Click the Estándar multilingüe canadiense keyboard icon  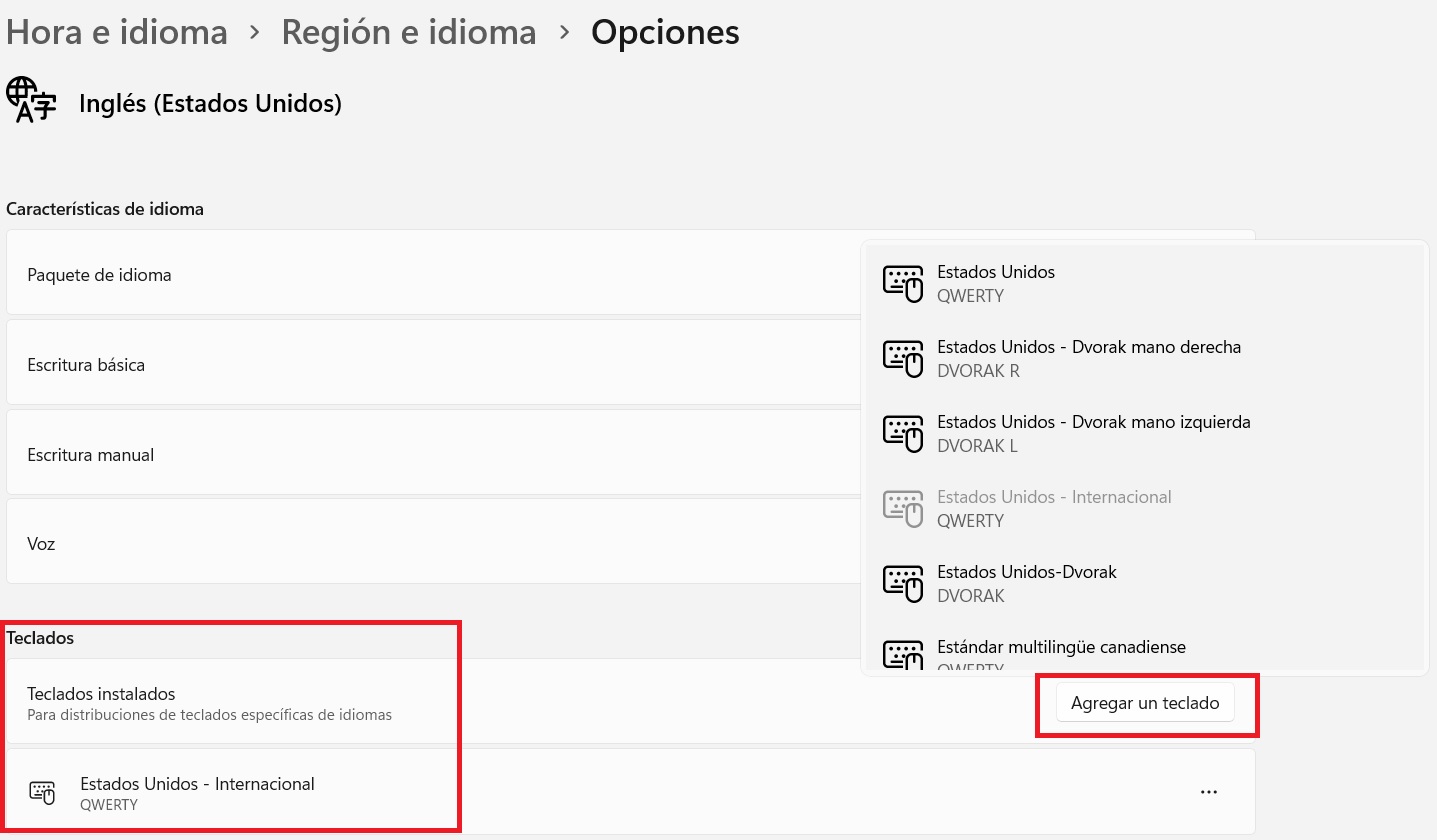[x=903, y=655]
